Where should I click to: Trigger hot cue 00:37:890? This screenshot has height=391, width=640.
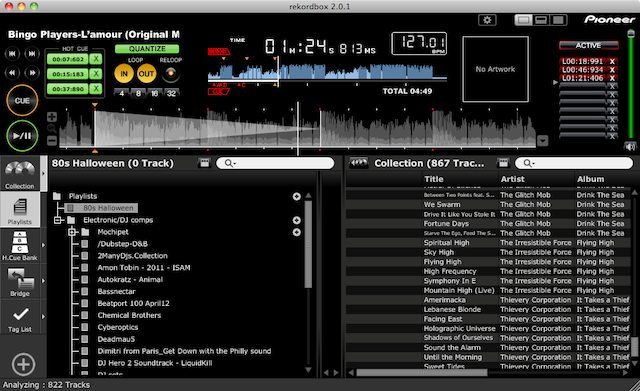pyautogui.click(x=68, y=89)
